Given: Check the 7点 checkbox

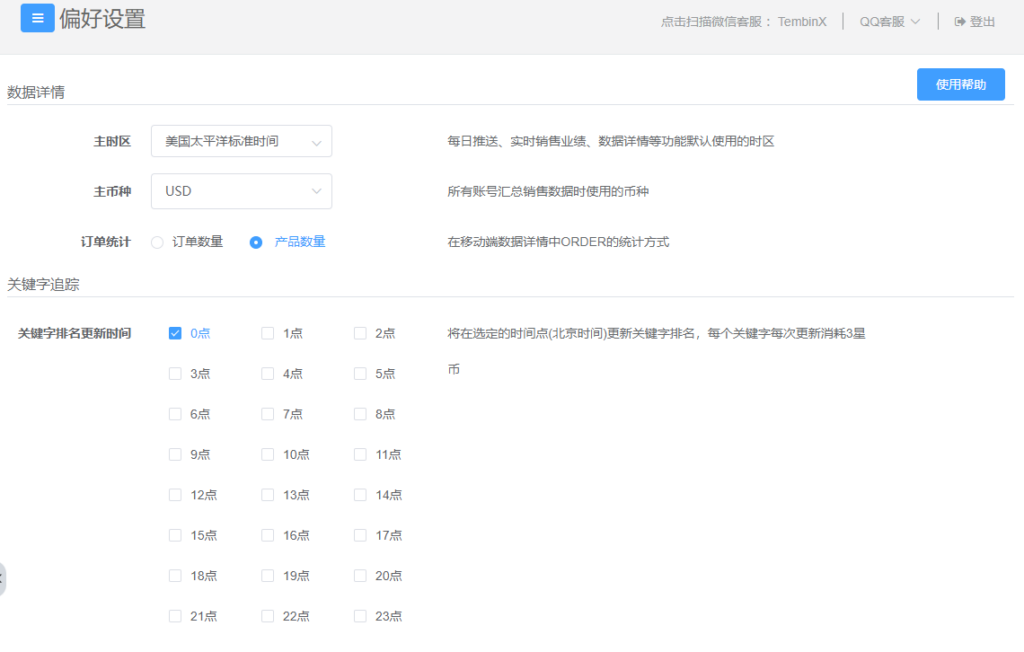Looking at the screenshot, I should [268, 414].
